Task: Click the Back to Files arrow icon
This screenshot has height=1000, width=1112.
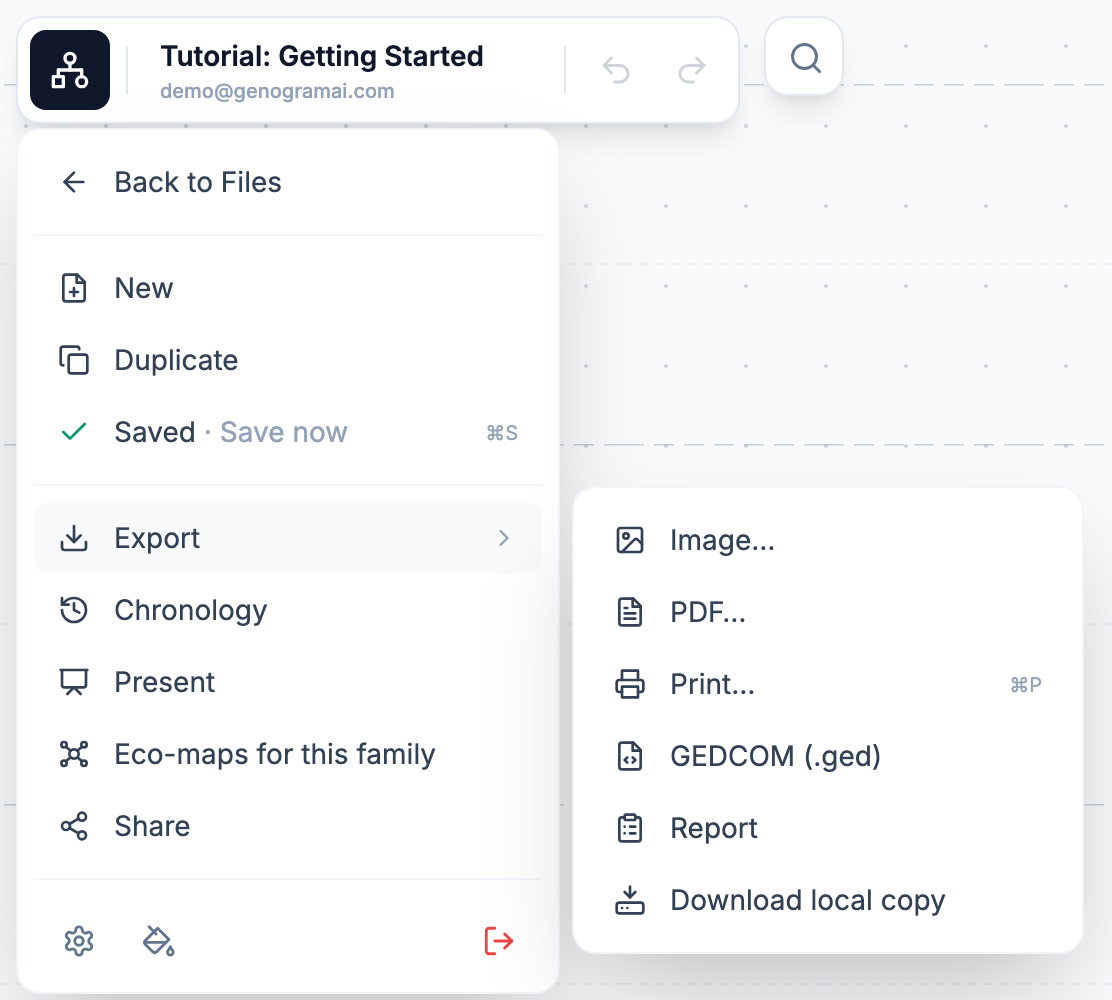Action: (x=74, y=182)
